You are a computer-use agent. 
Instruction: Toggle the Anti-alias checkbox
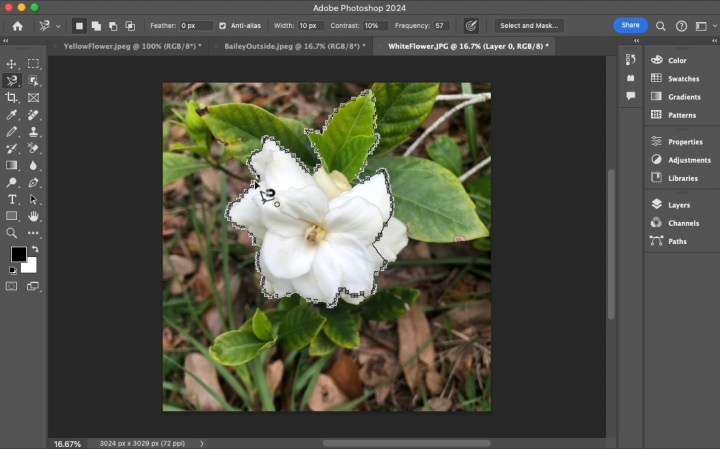222,25
